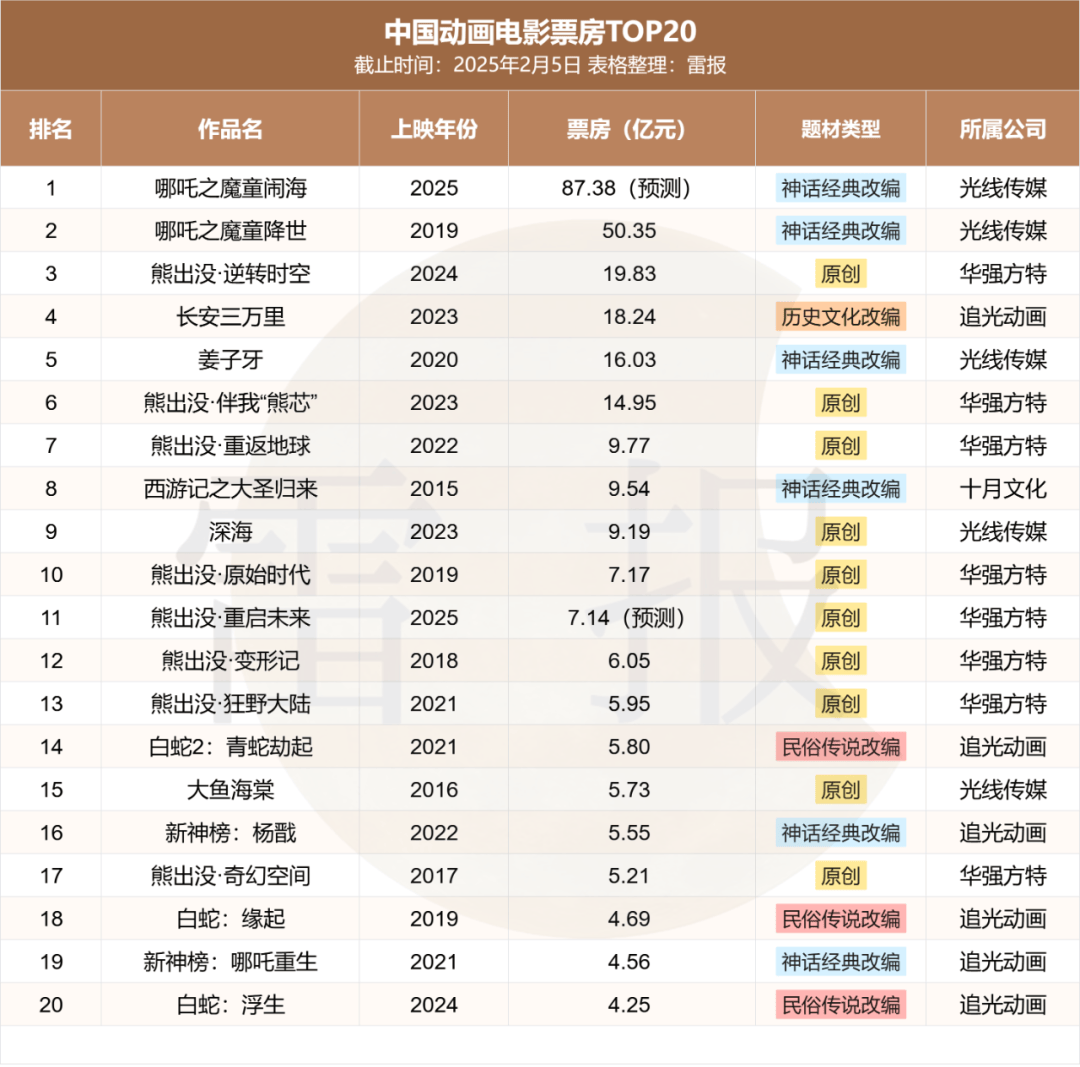Click 追光动画 in 长安三万里 row
This screenshot has height=1067, width=1080.
[1003, 317]
